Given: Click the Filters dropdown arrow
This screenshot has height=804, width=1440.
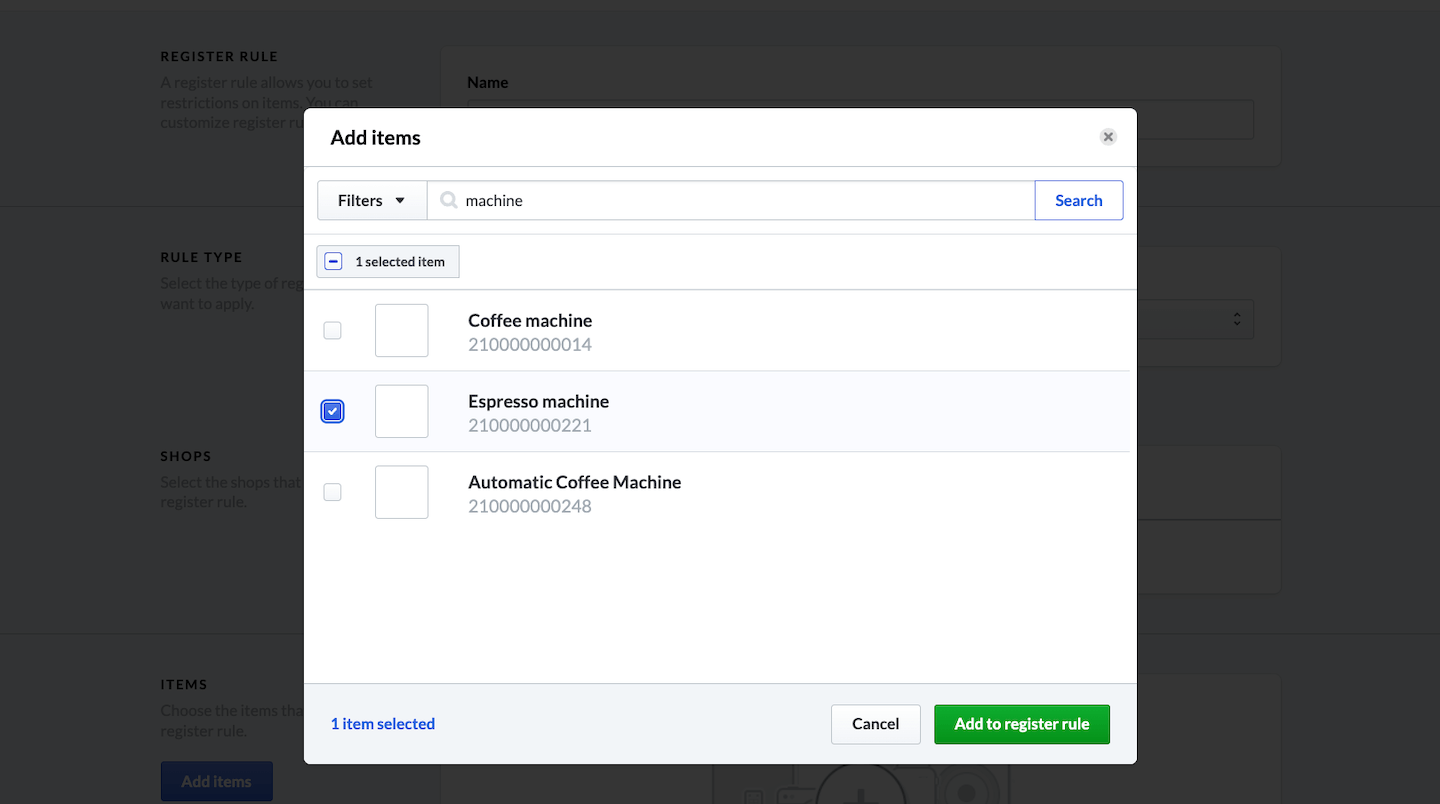Looking at the screenshot, I should click(400, 200).
